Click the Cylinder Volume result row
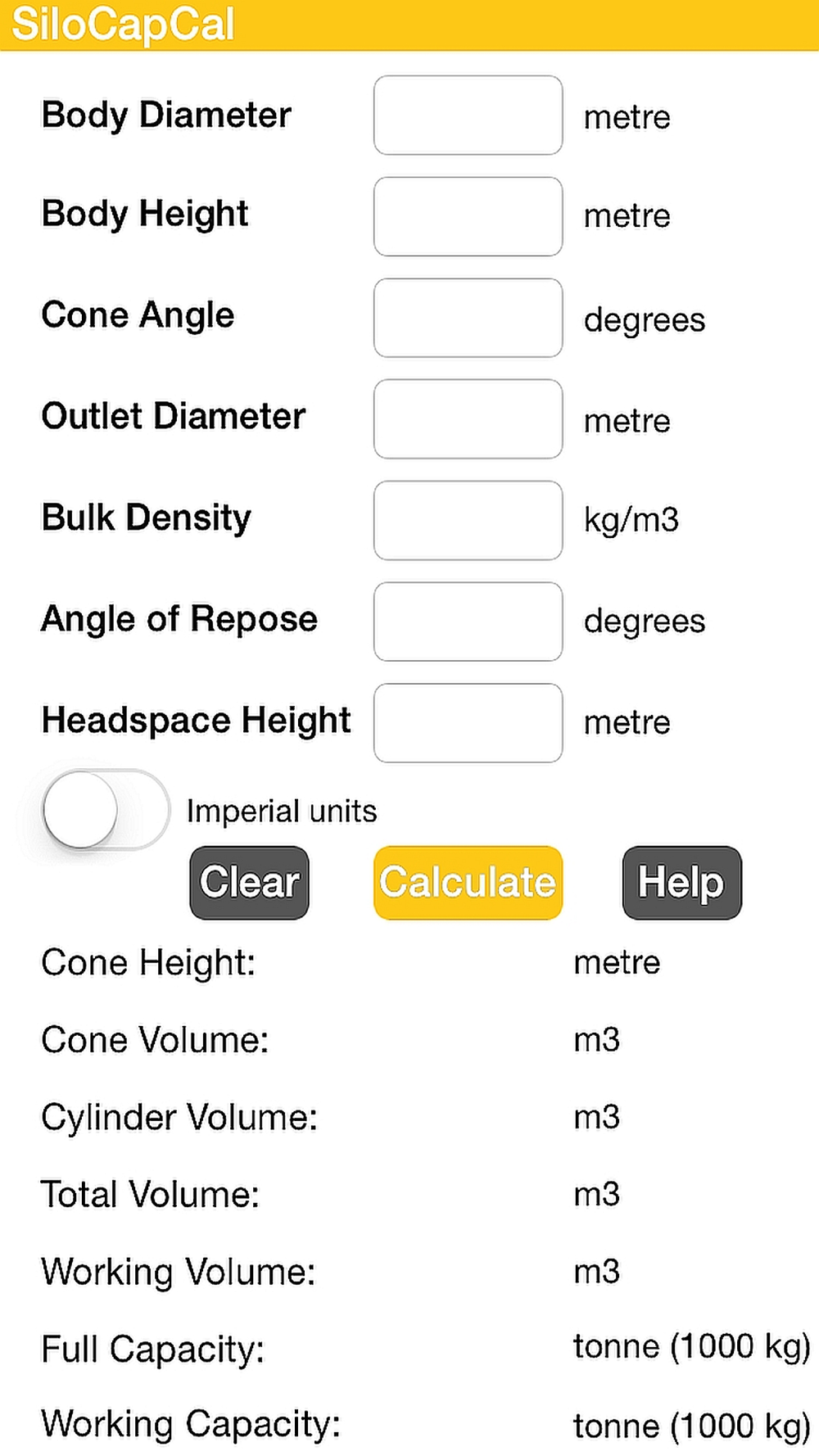Screen dimensions: 819x1456 pyautogui.click(x=409, y=1118)
